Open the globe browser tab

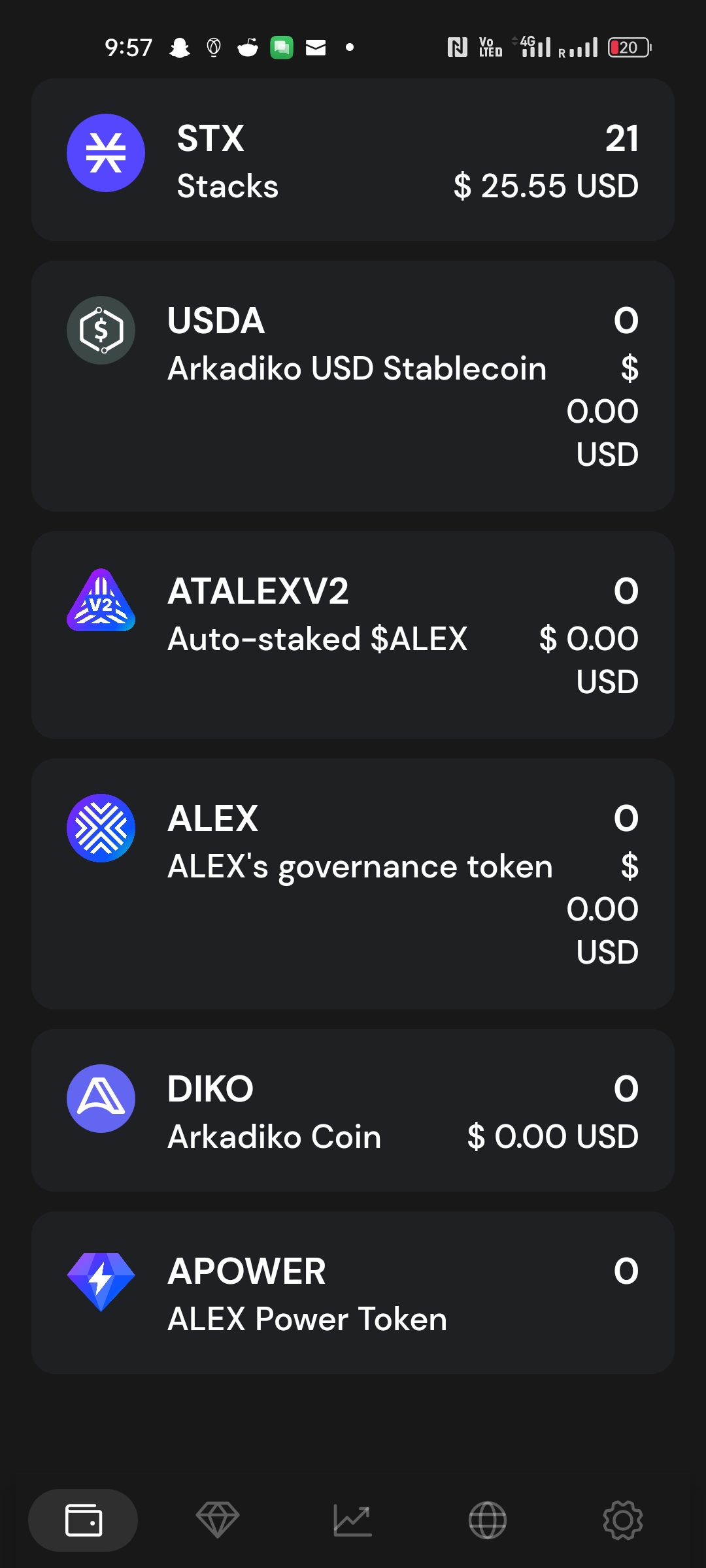point(488,1520)
